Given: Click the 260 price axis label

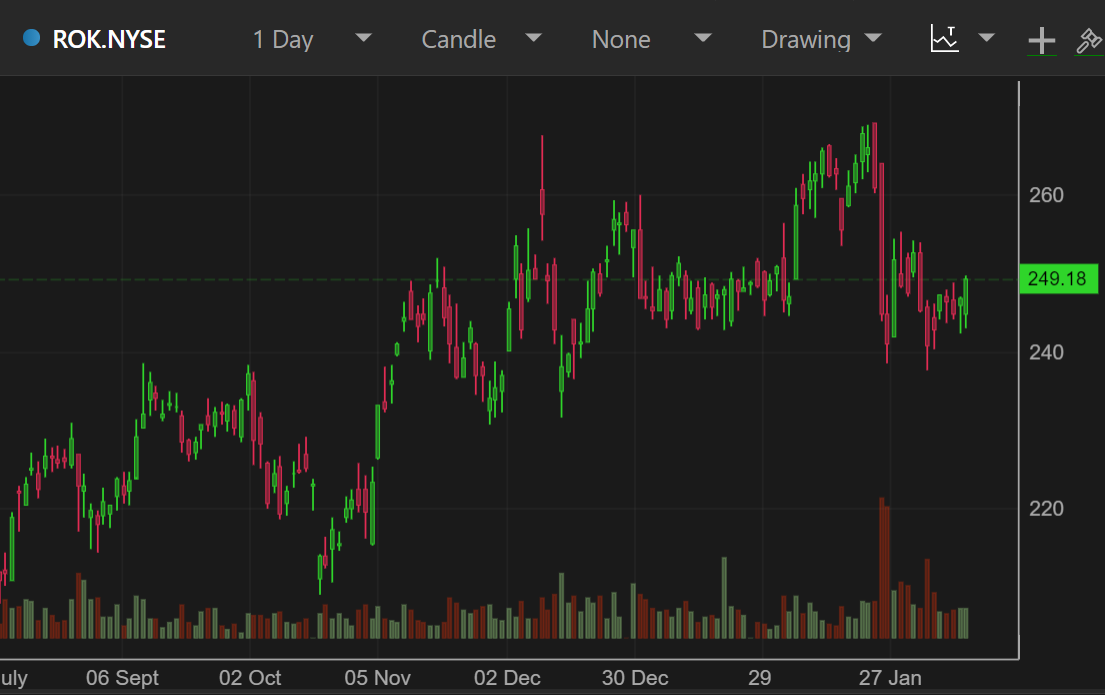Looking at the screenshot, I should [x=1046, y=195].
